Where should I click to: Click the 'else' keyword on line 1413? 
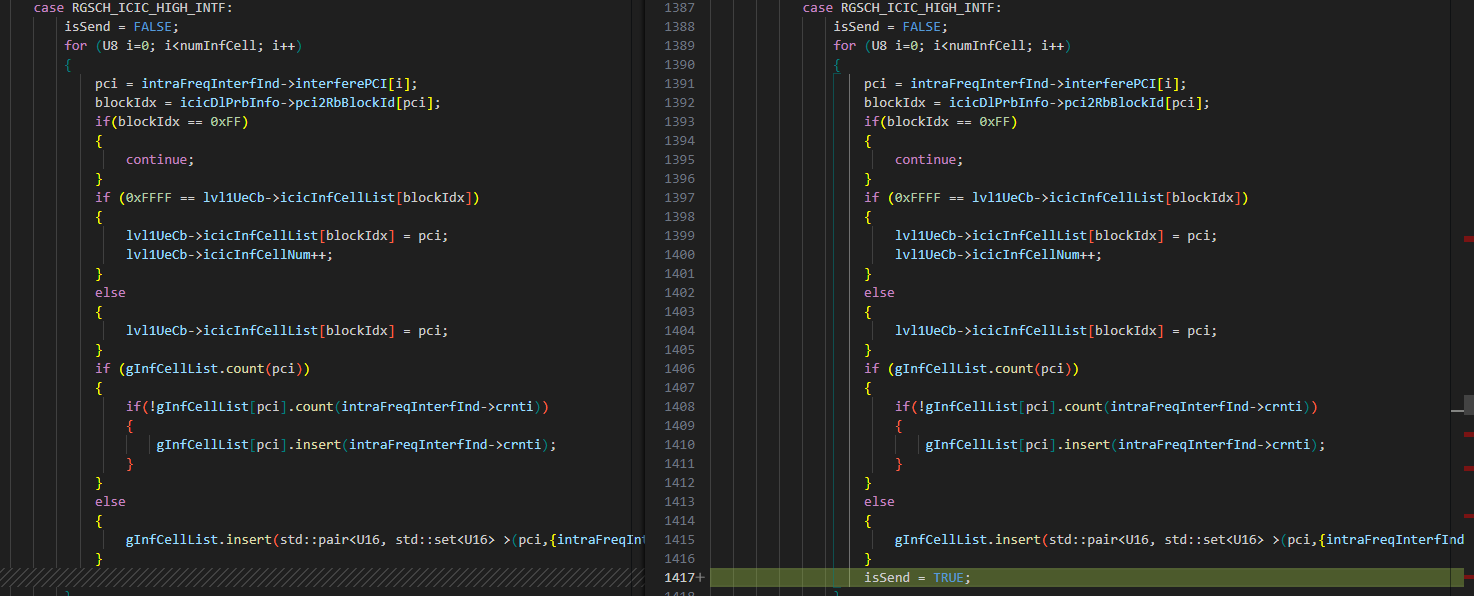pyautogui.click(x=879, y=502)
